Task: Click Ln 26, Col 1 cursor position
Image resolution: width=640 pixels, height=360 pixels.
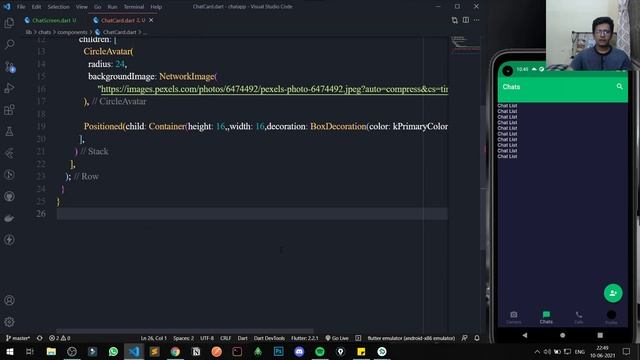Action: pos(153,338)
